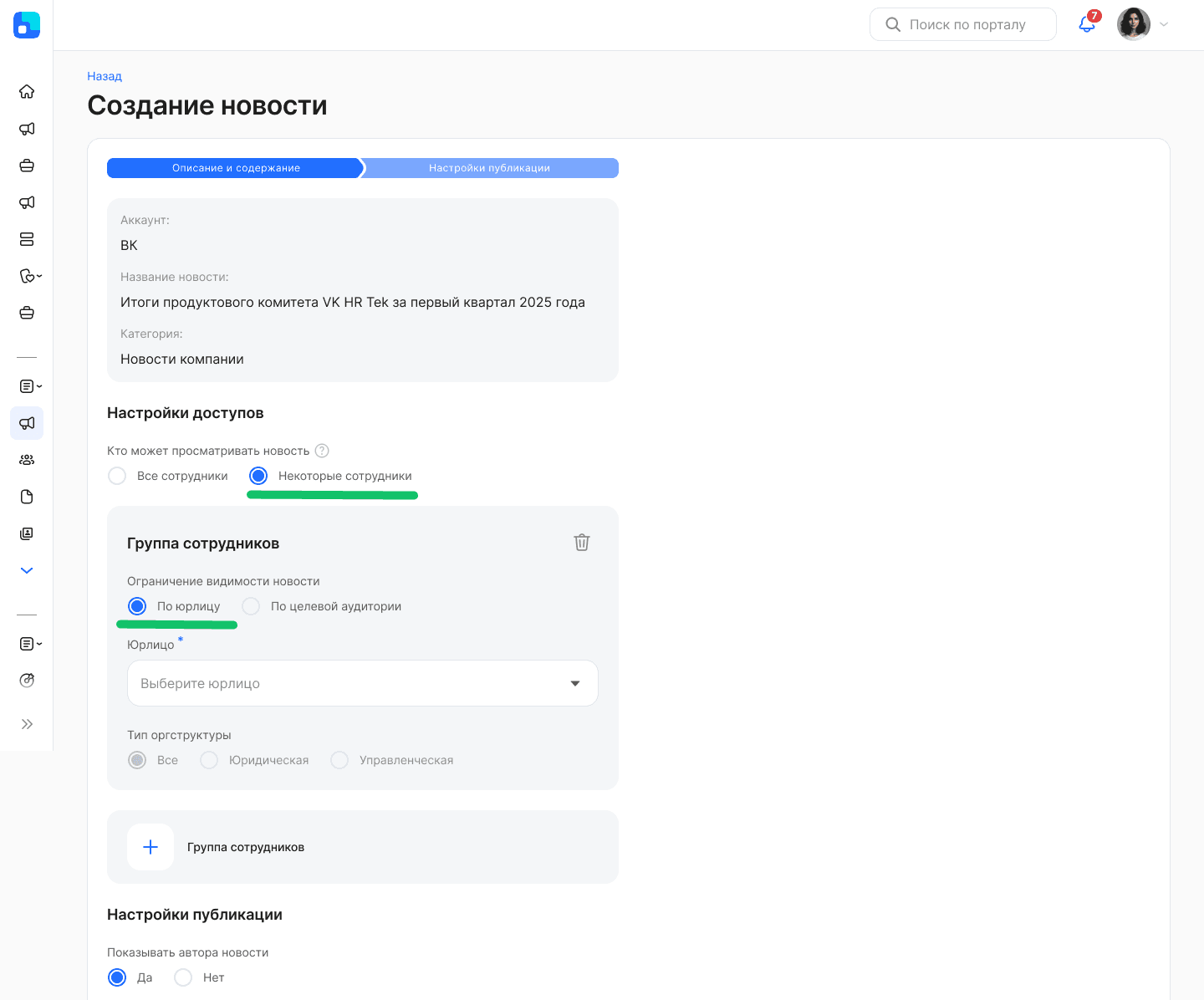Click the portal logo icon
Screen dimensions: 1204x1000
tap(27, 25)
